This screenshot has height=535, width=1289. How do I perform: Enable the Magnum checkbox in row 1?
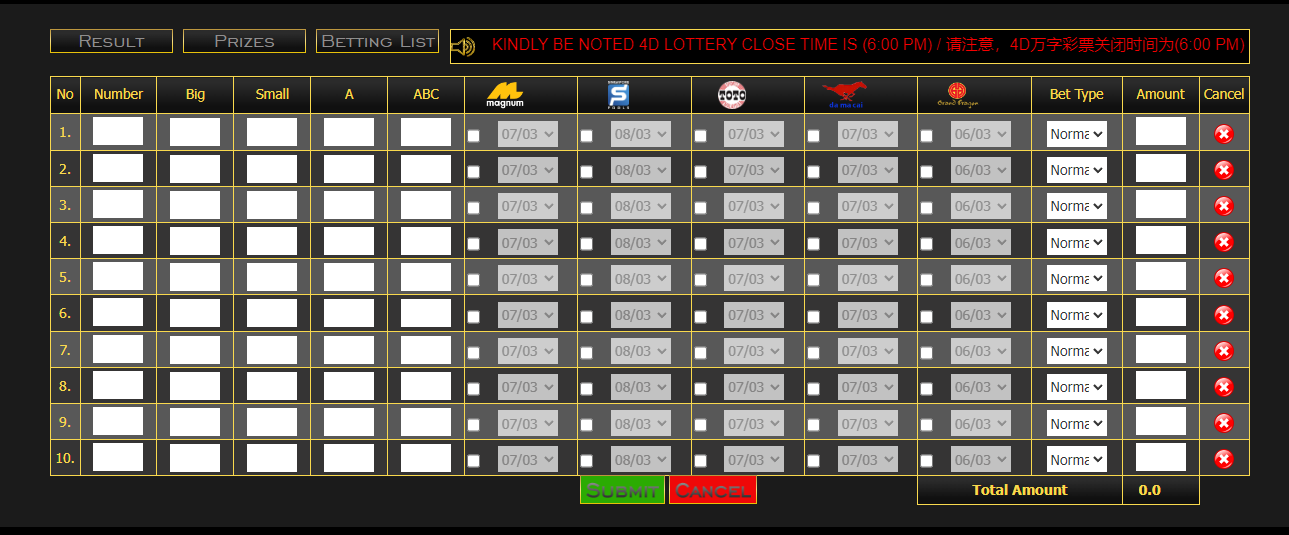pos(474,136)
